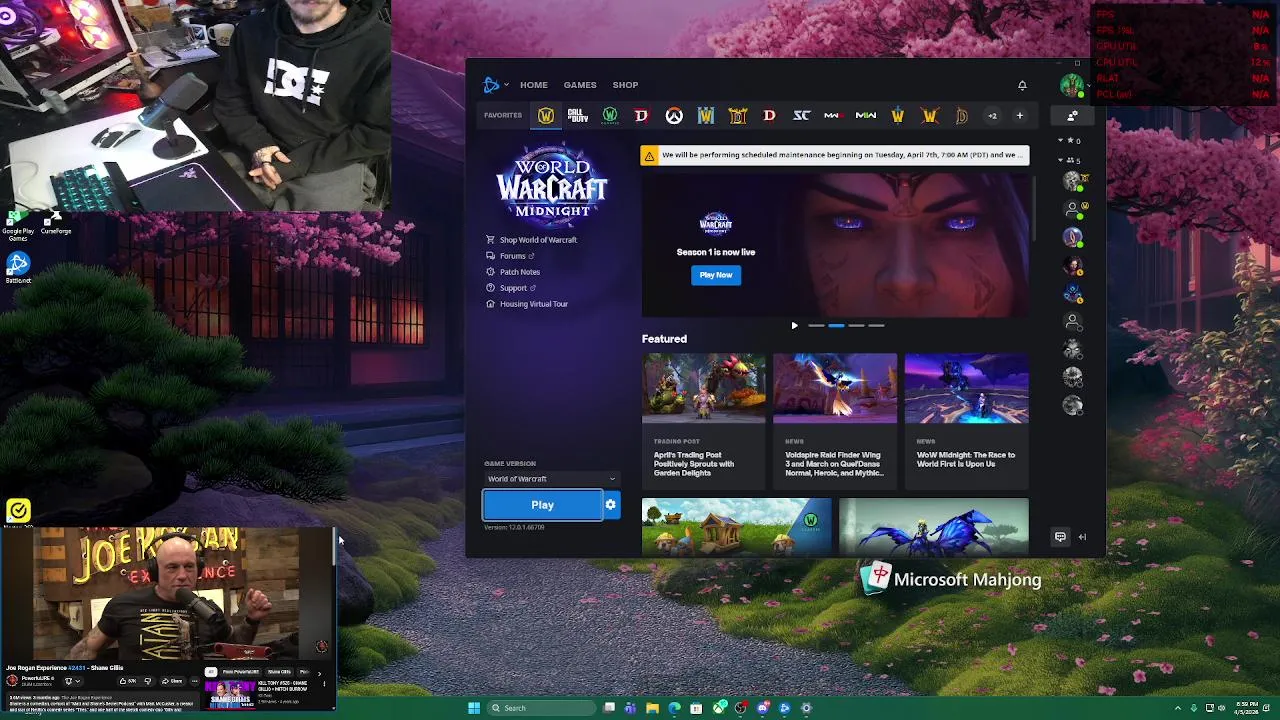Open the Battle.net desktop shortcut
Viewport: 1280px width, 720px height.
pos(18,267)
